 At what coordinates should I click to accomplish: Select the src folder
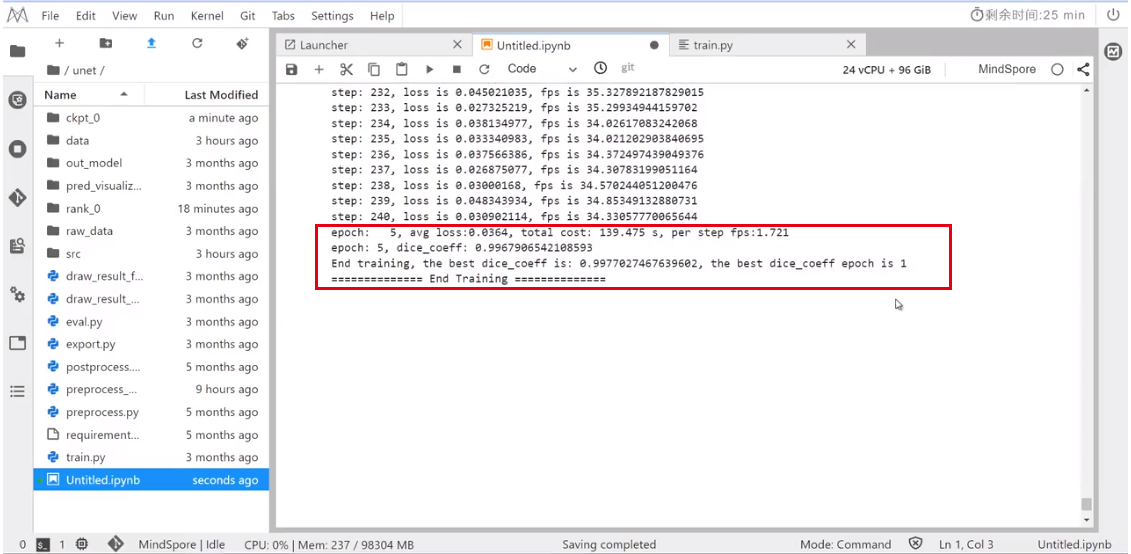(x=151, y=254)
